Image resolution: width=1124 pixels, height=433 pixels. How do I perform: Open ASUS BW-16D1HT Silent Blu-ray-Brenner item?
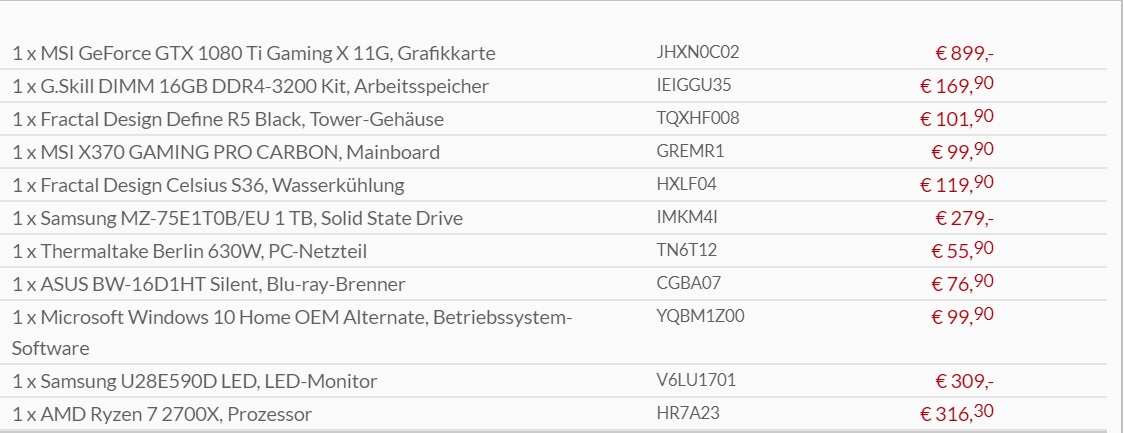click(209, 285)
